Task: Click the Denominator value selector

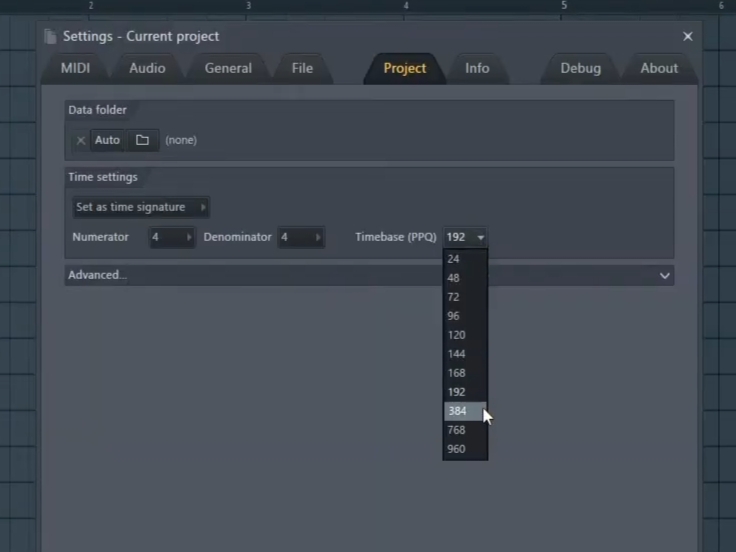Action: [x=300, y=237]
